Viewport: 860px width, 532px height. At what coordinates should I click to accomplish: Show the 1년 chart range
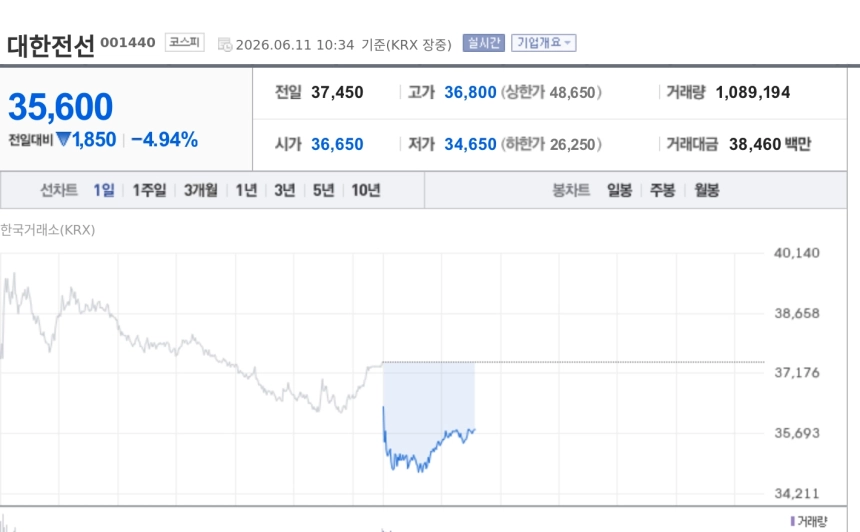(x=246, y=190)
